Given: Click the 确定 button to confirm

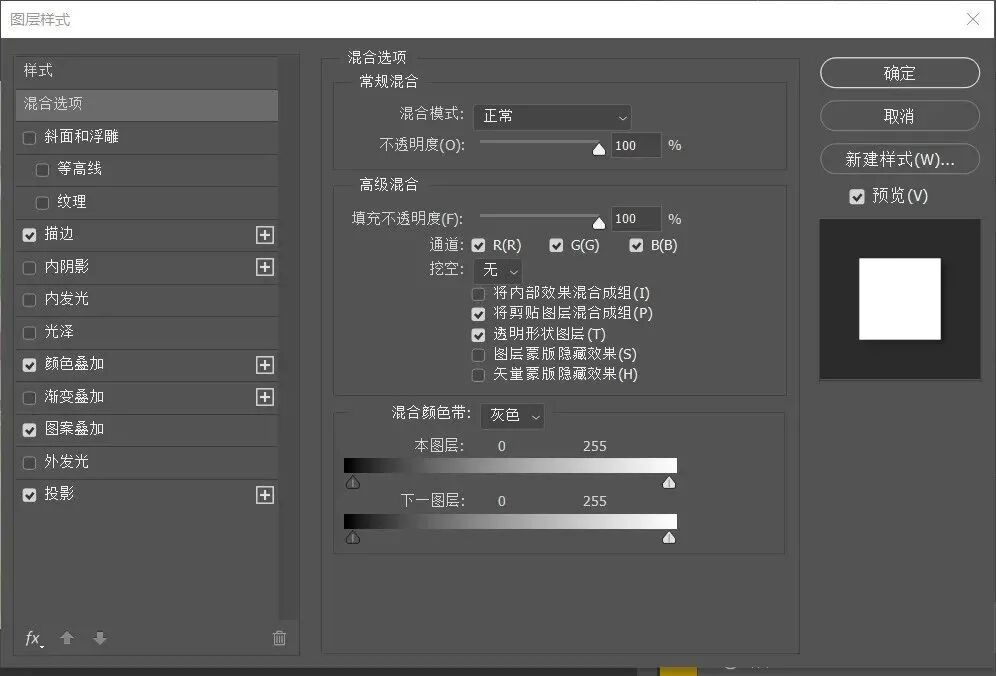Looking at the screenshot, I should tap(899, 72).
